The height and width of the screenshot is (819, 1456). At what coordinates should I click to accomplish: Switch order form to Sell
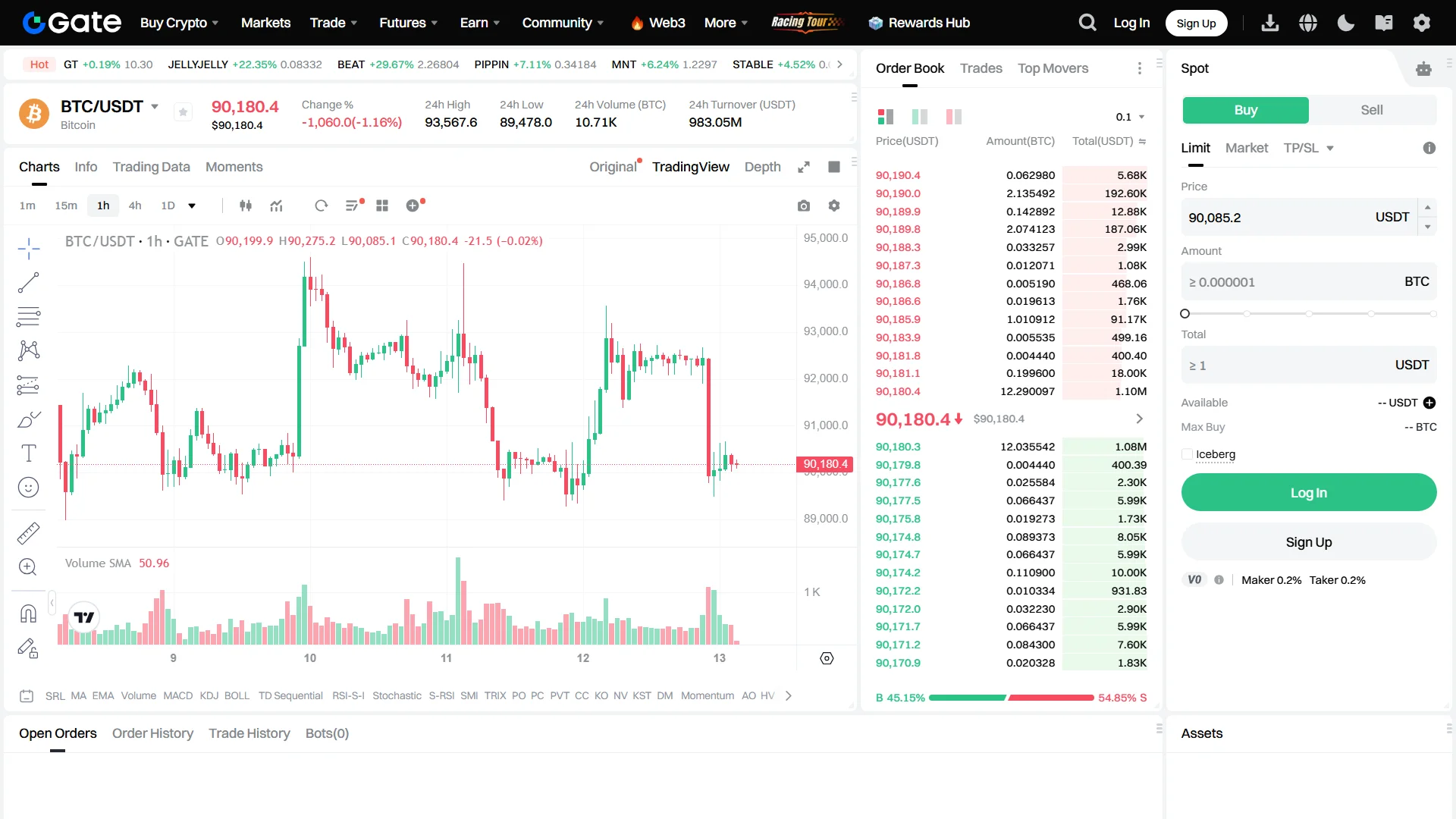tap(1371, 110)
